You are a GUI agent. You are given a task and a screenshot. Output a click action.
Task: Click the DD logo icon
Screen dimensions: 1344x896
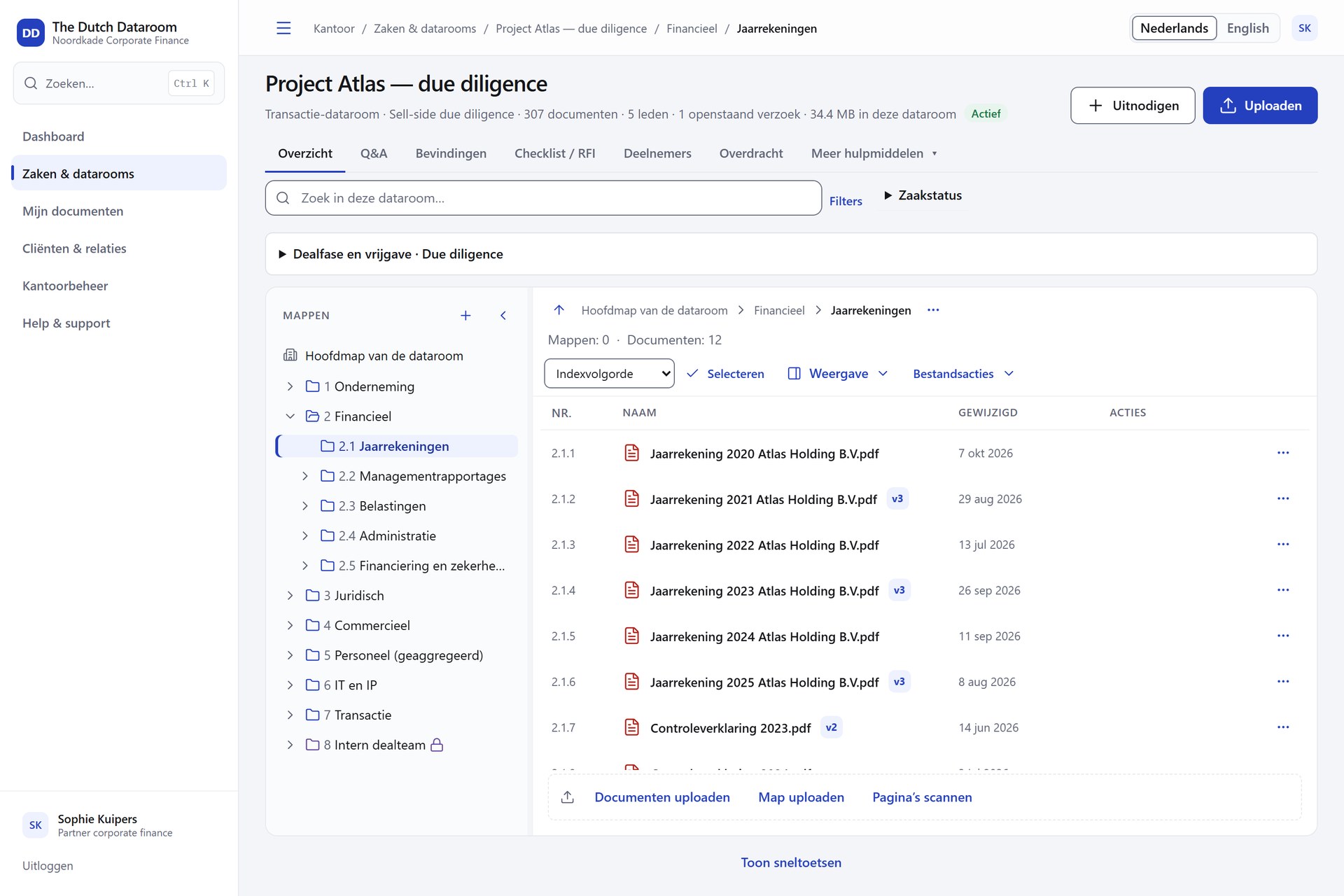pos(31,33)
